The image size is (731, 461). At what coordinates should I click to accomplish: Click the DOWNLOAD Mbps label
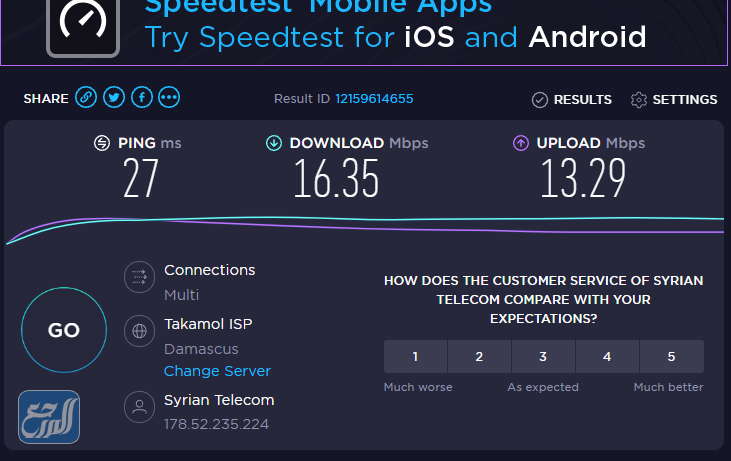pos(359,143)
